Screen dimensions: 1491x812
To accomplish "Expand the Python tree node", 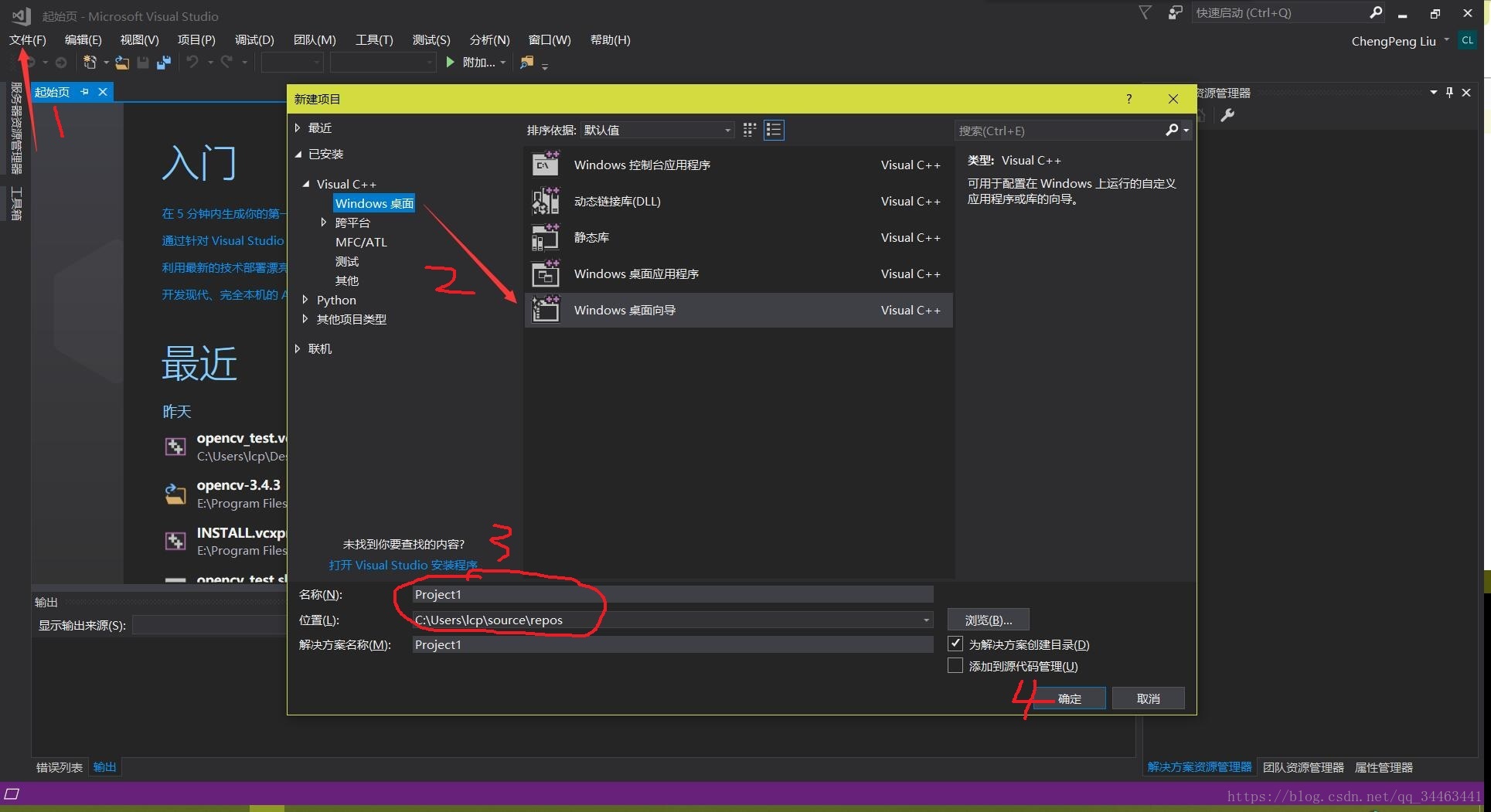I will click(305, 300).
